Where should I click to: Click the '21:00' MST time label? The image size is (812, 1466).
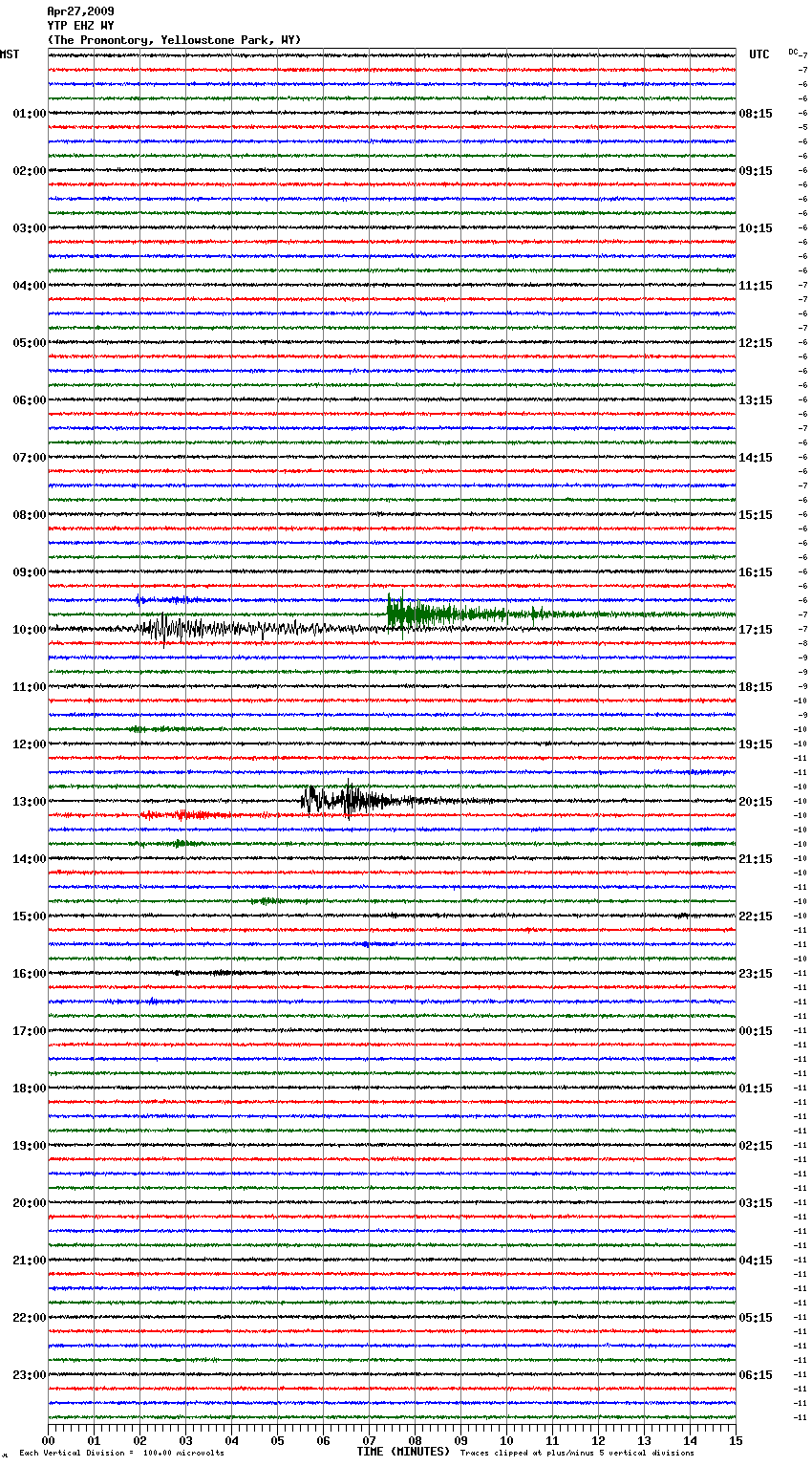coord(30,1261)
